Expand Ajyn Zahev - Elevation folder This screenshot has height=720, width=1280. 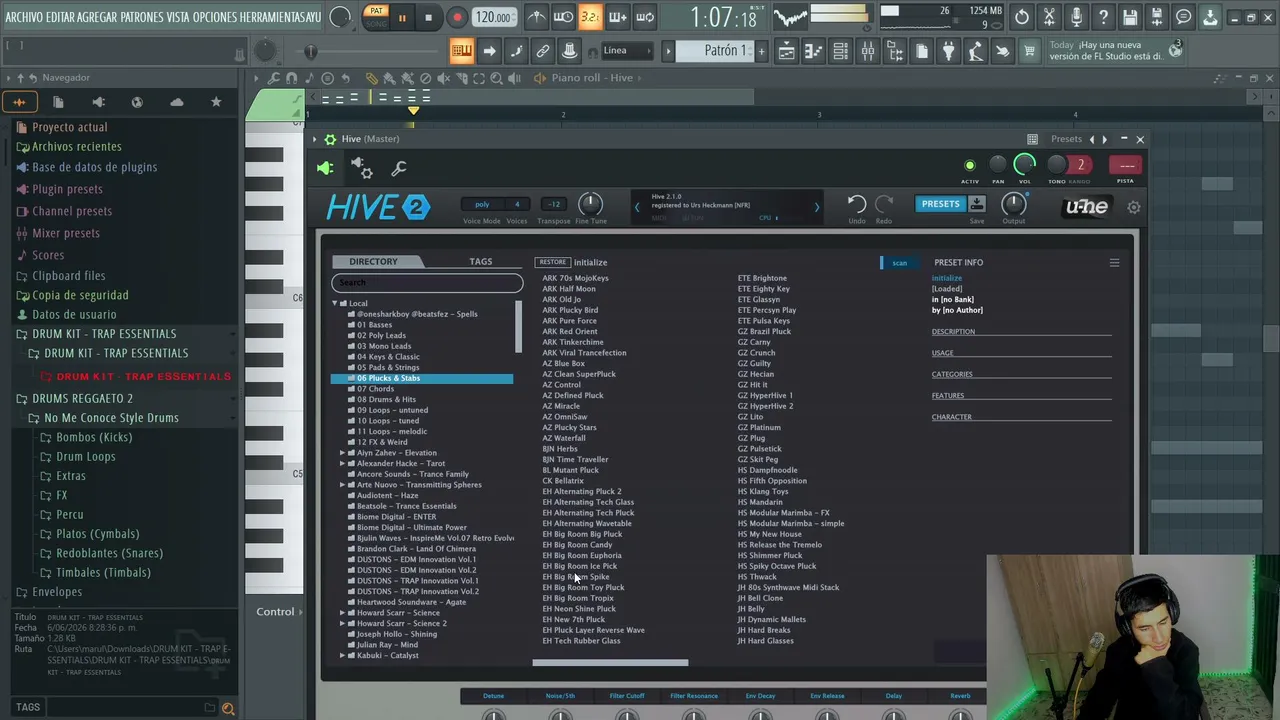[343, 453]
